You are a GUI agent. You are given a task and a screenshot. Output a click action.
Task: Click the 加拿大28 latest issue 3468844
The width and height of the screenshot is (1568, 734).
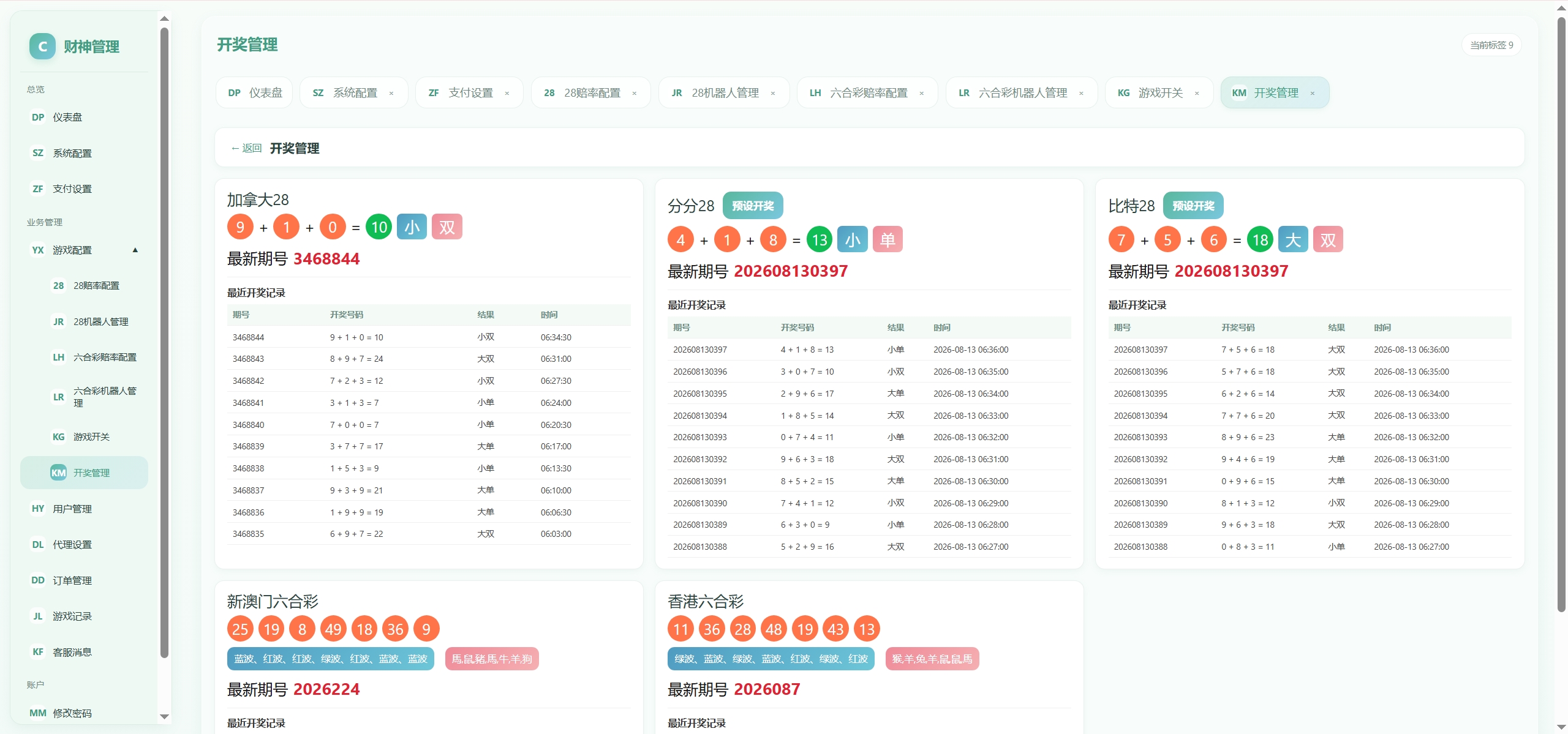tap(326, 259)
